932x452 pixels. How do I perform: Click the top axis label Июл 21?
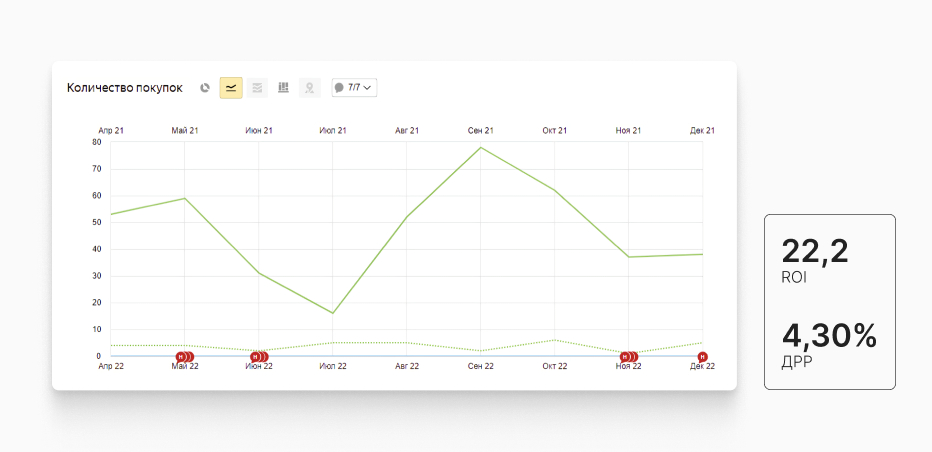[x=333, y=131]
